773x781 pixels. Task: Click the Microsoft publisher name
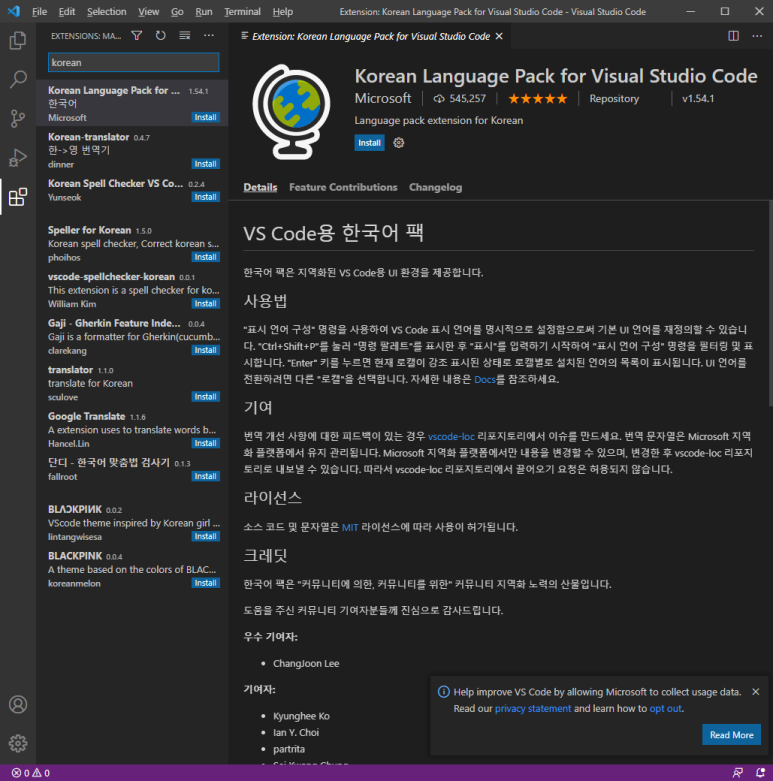tap(383, 99)
